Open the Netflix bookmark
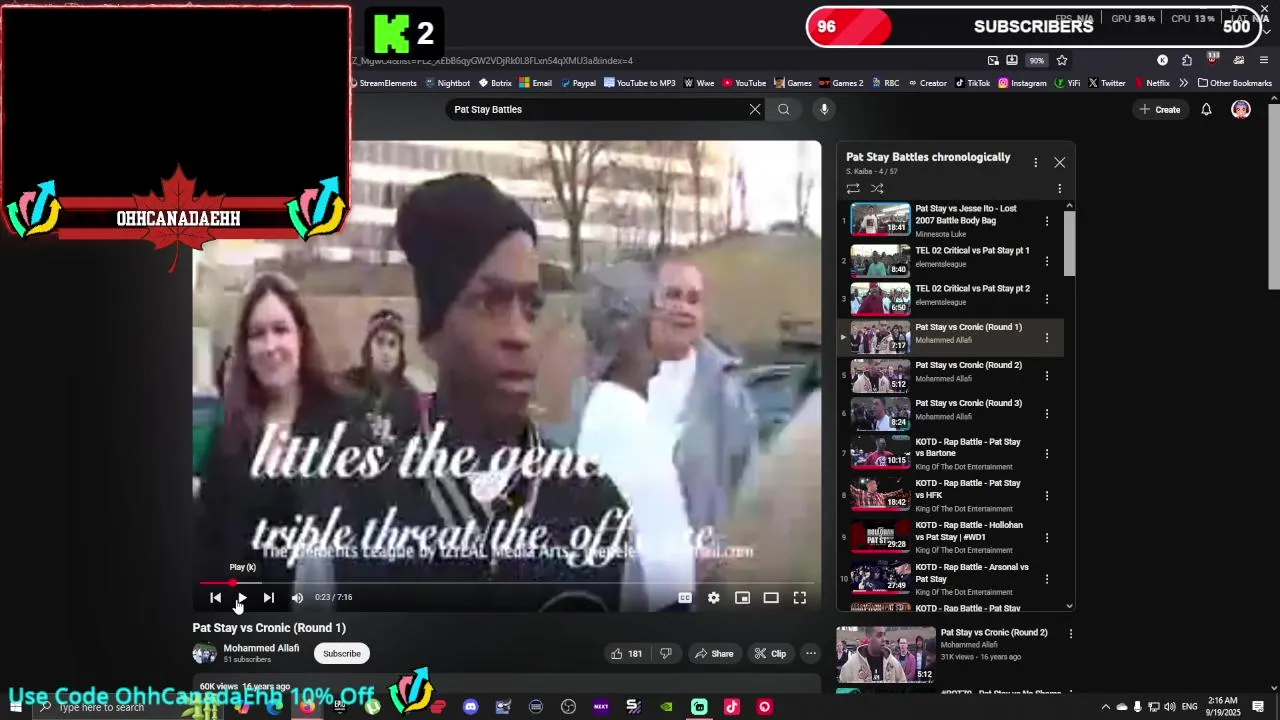Screen dimensions: 1280x720 1152,83
